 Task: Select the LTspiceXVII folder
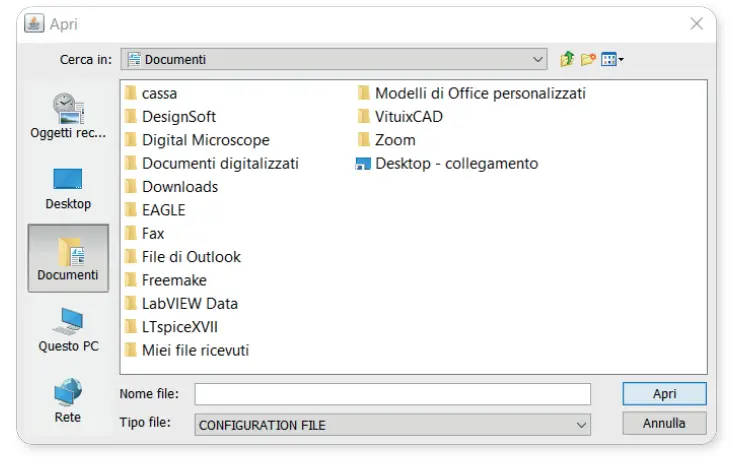(179, 327)
